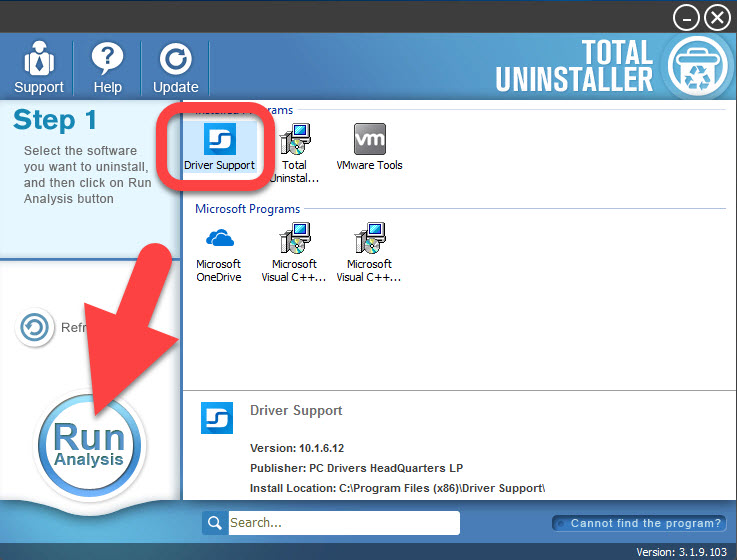Click the Total Uninstaller recycle bin logo

(698, 66)
